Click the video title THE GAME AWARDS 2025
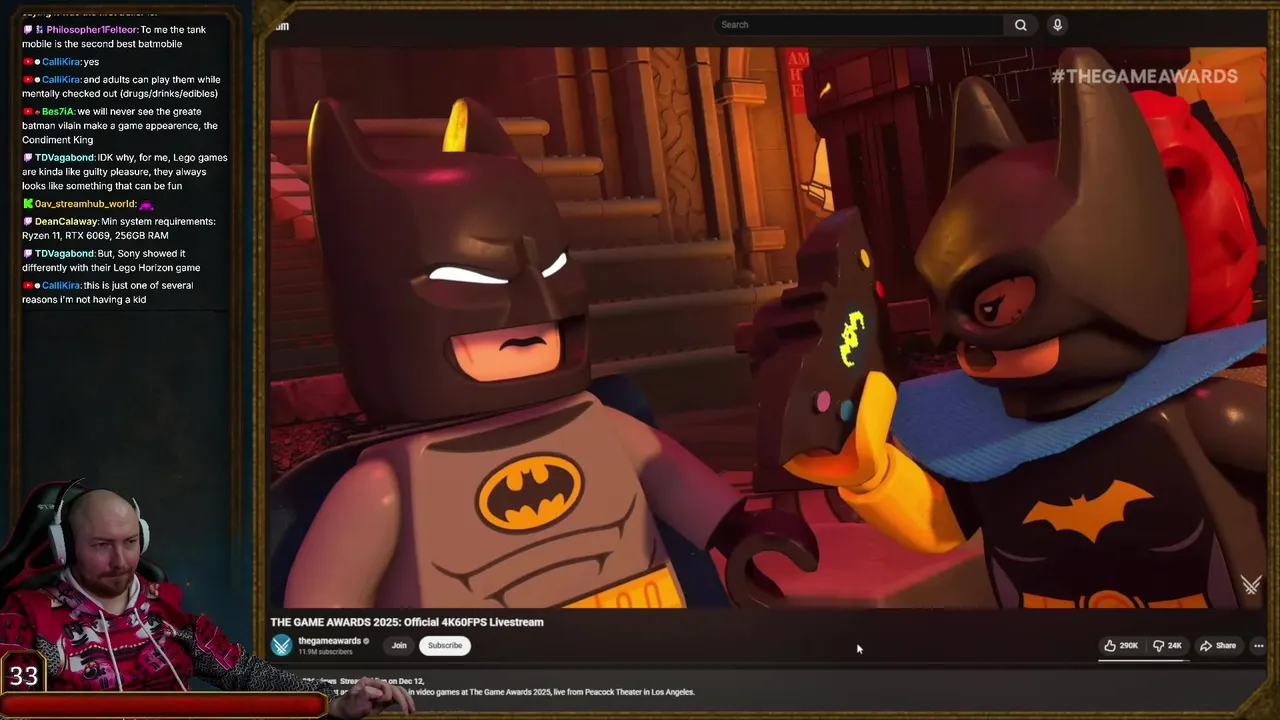Viewport: 1280px width, 720px height. click(407, 622)
